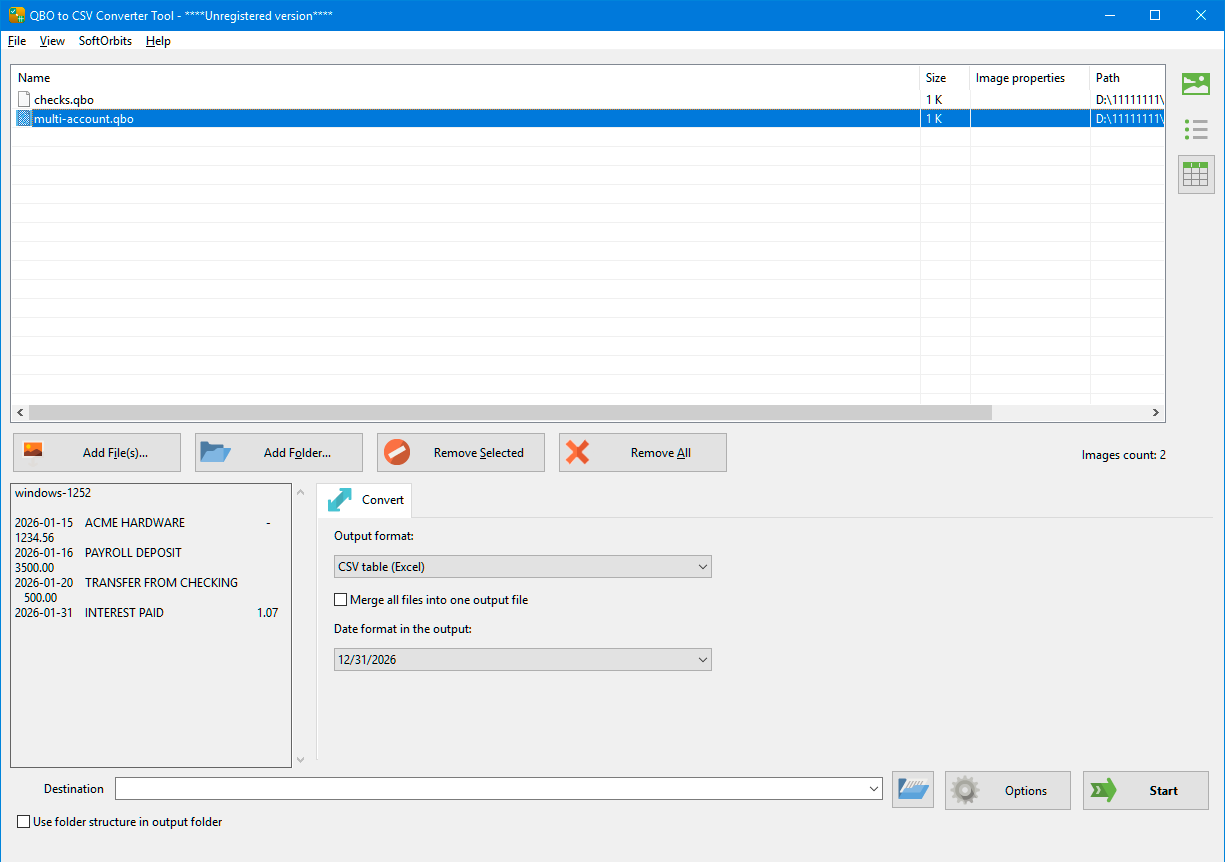Click Path column header
Image resolution: width=1225 pixels, height=862 pixels.
(x=1127, y=78)
